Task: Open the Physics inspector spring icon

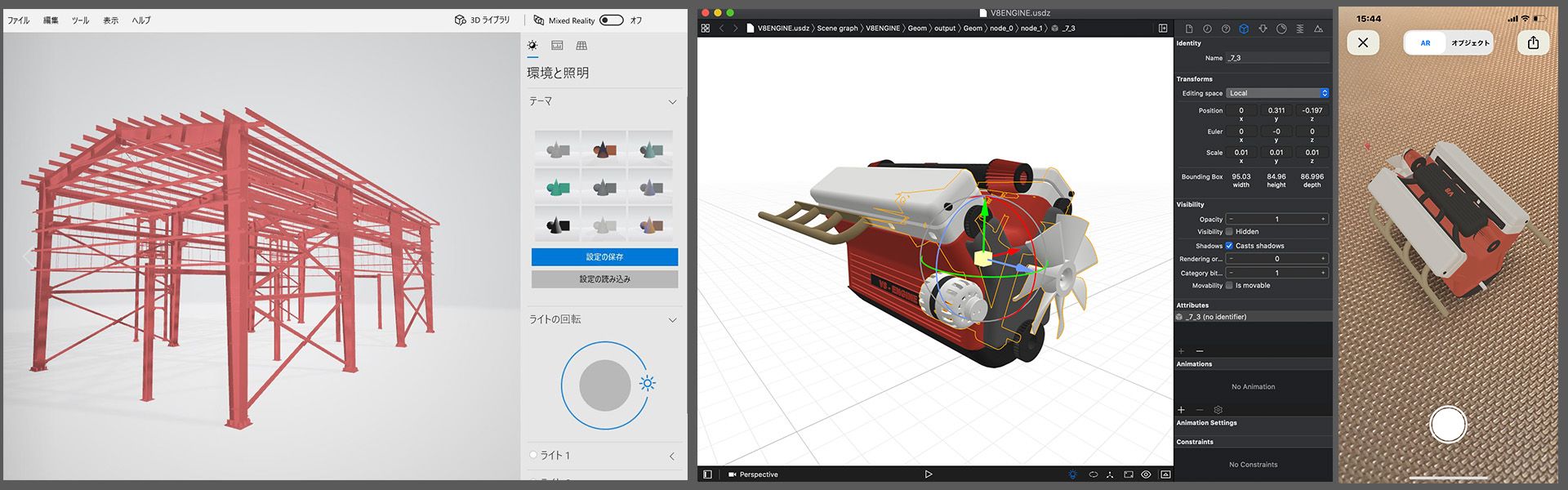Action: pos(1300,29)
